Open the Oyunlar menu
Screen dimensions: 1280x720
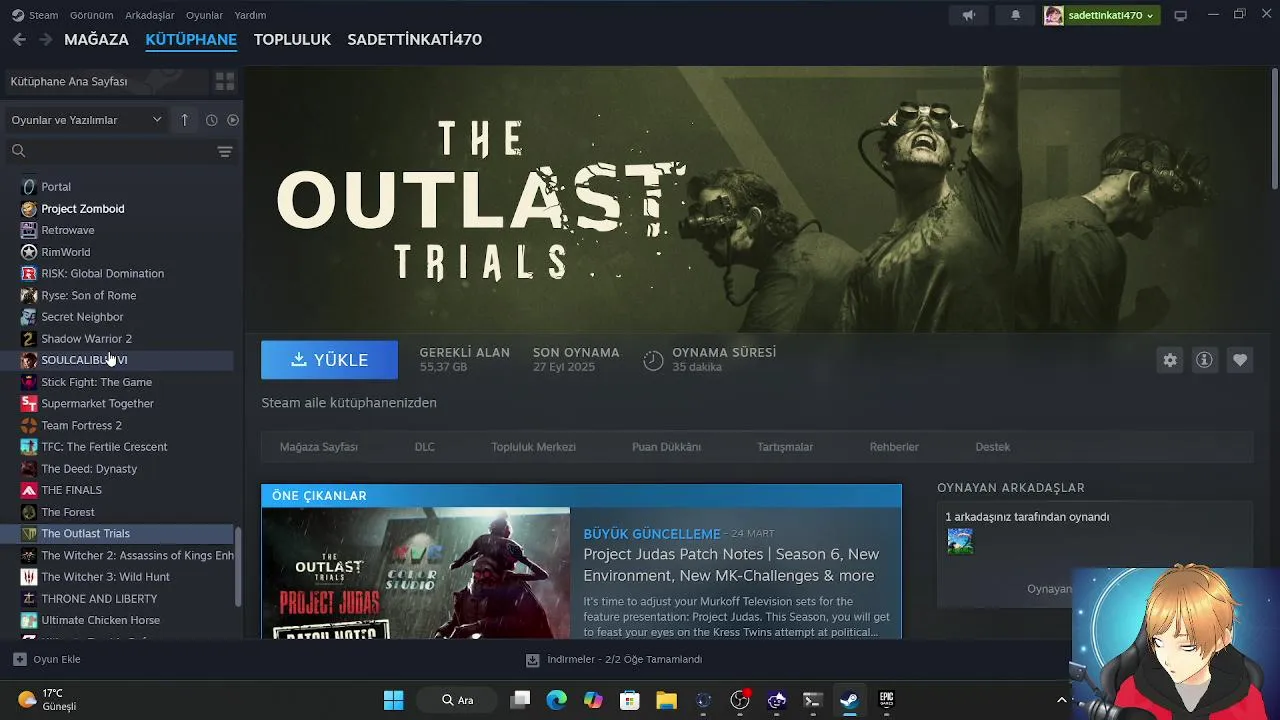(x=204, y=15)
